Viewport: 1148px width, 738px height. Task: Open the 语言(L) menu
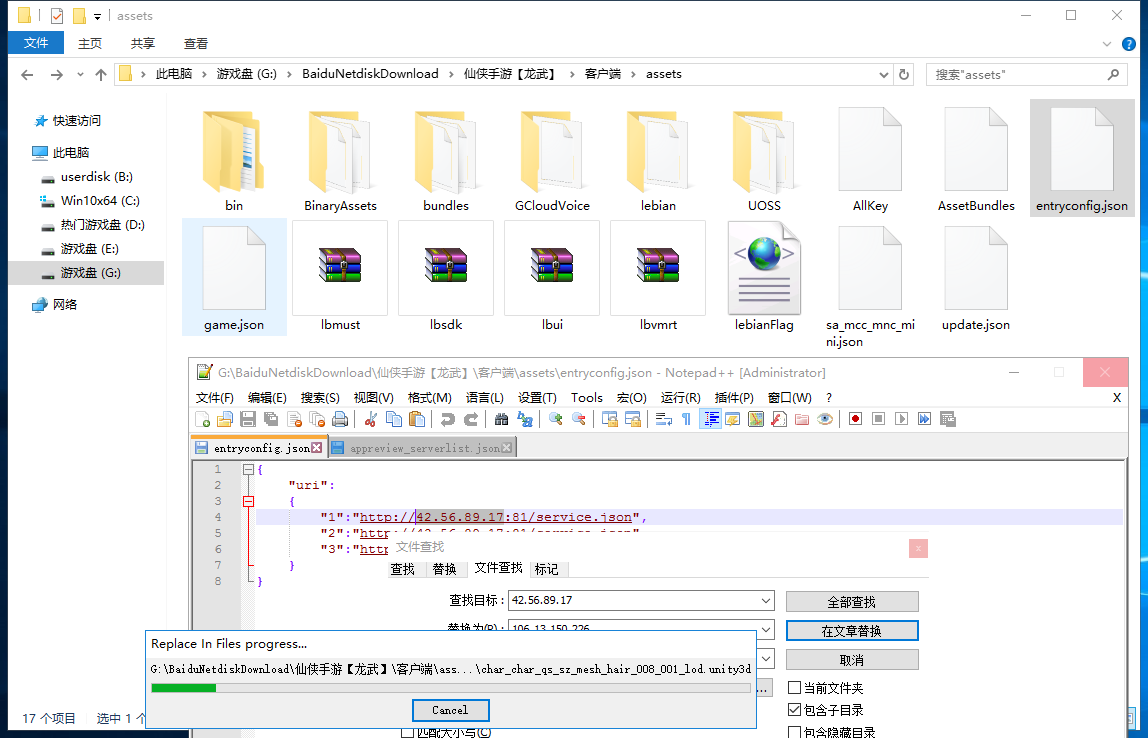point(484,397)
